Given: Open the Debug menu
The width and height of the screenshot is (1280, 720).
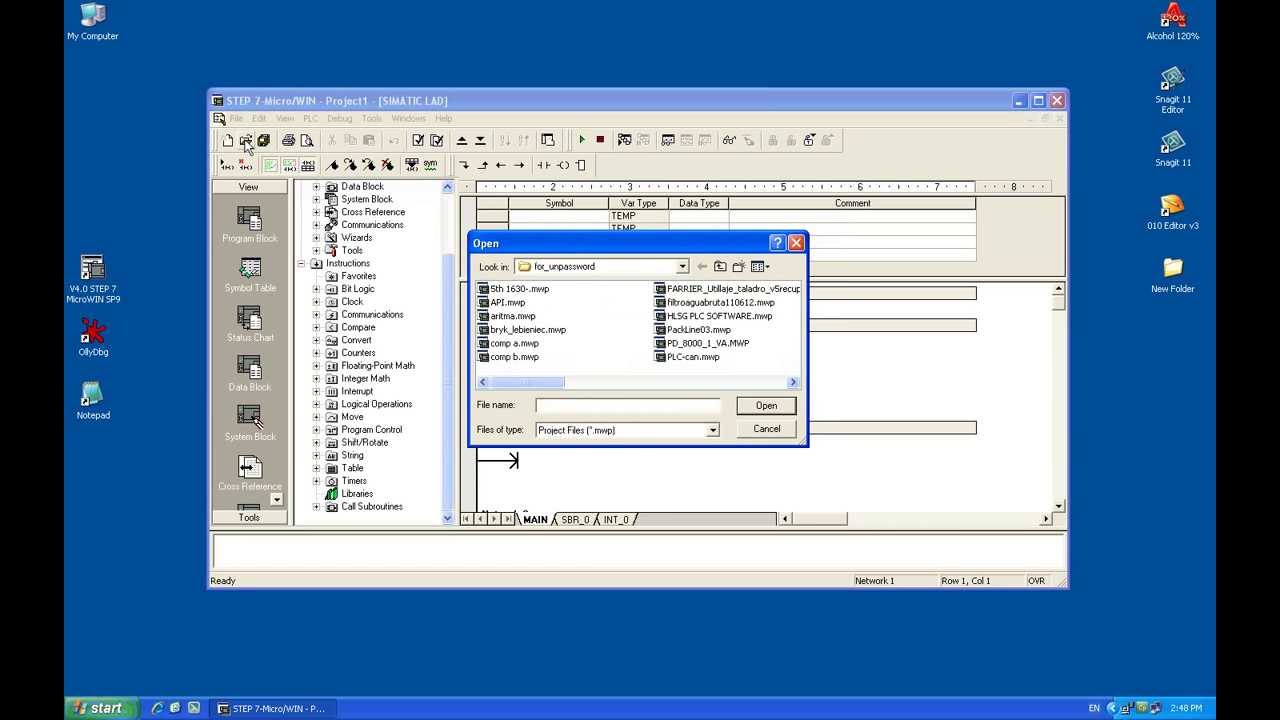Looking at the screenshot, I should point(340,119).
